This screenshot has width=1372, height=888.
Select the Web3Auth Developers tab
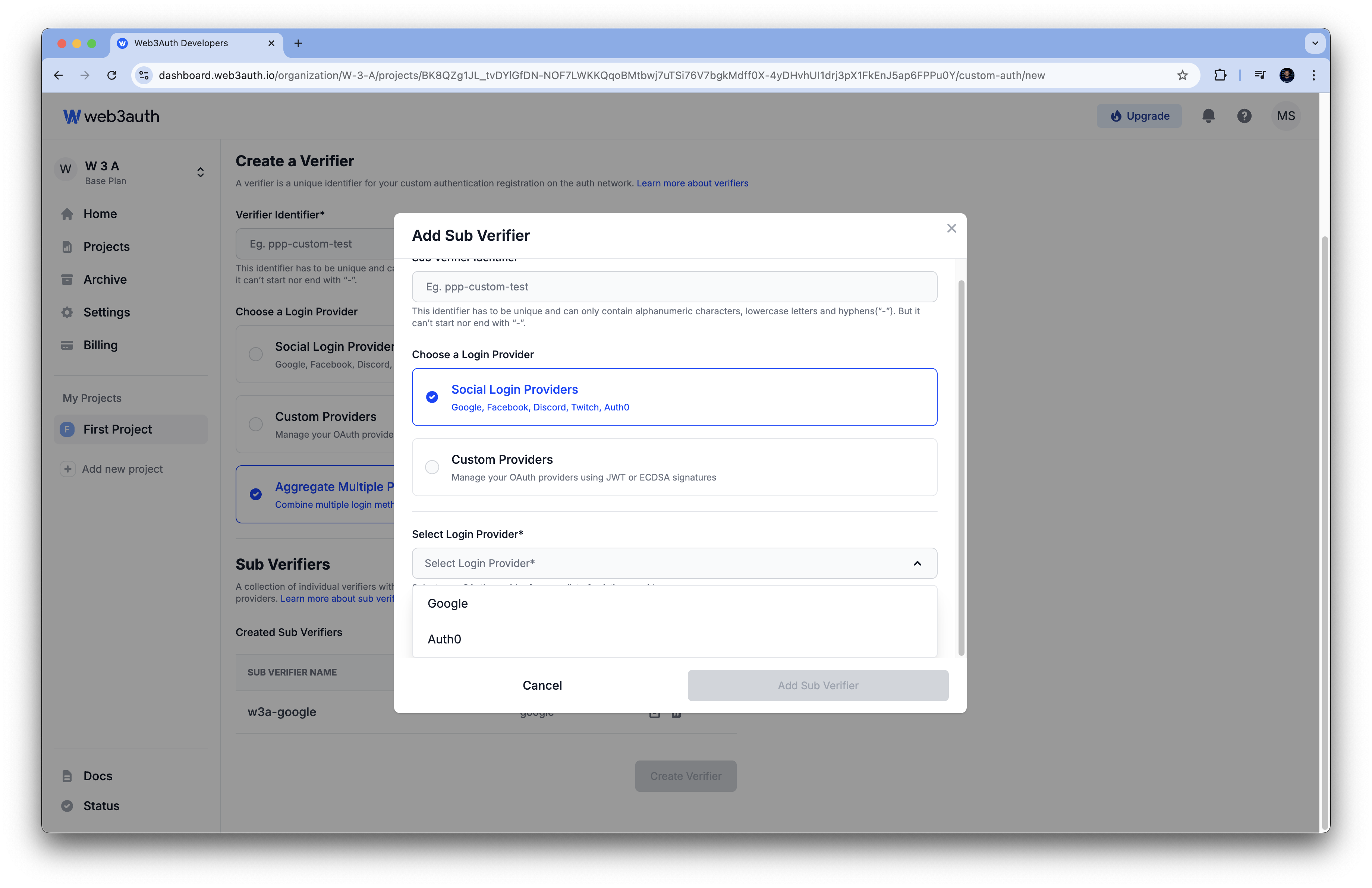tap(196, 43)
